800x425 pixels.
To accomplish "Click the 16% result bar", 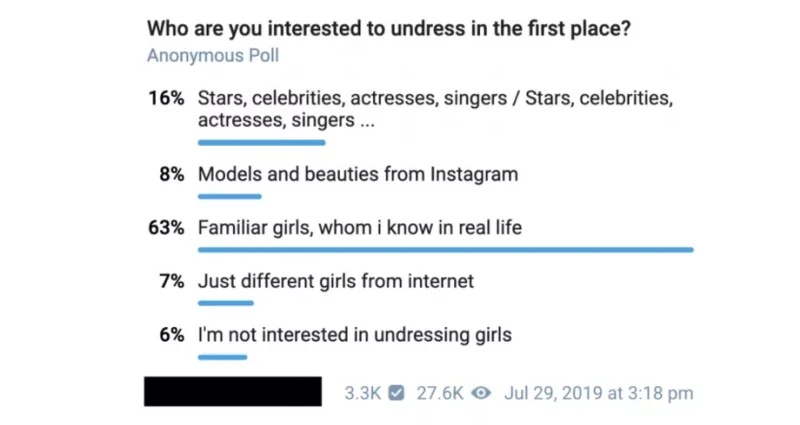I will [262, 142].
